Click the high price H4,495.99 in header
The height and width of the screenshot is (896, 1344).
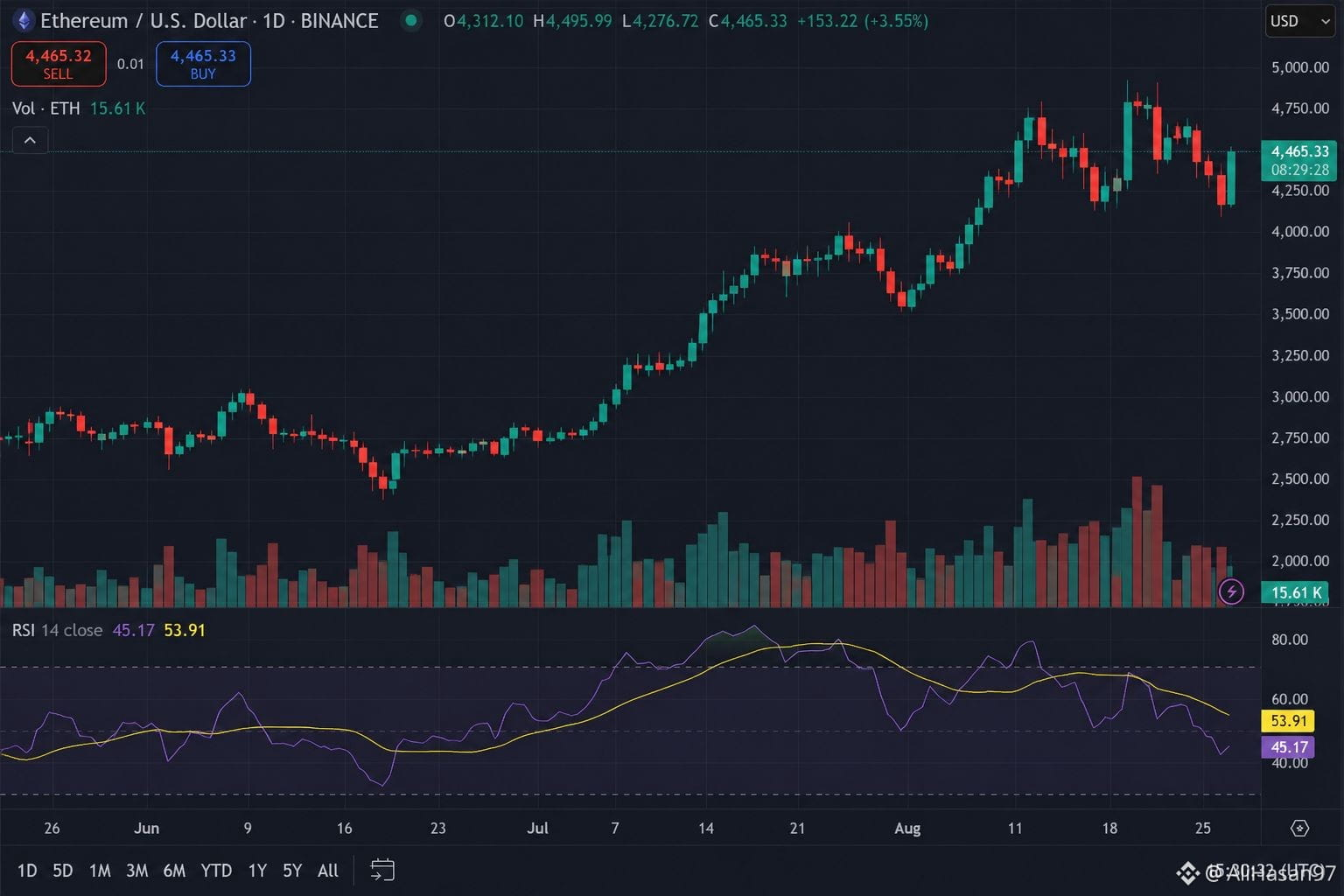pyautogui.click(x=572, y=21)
